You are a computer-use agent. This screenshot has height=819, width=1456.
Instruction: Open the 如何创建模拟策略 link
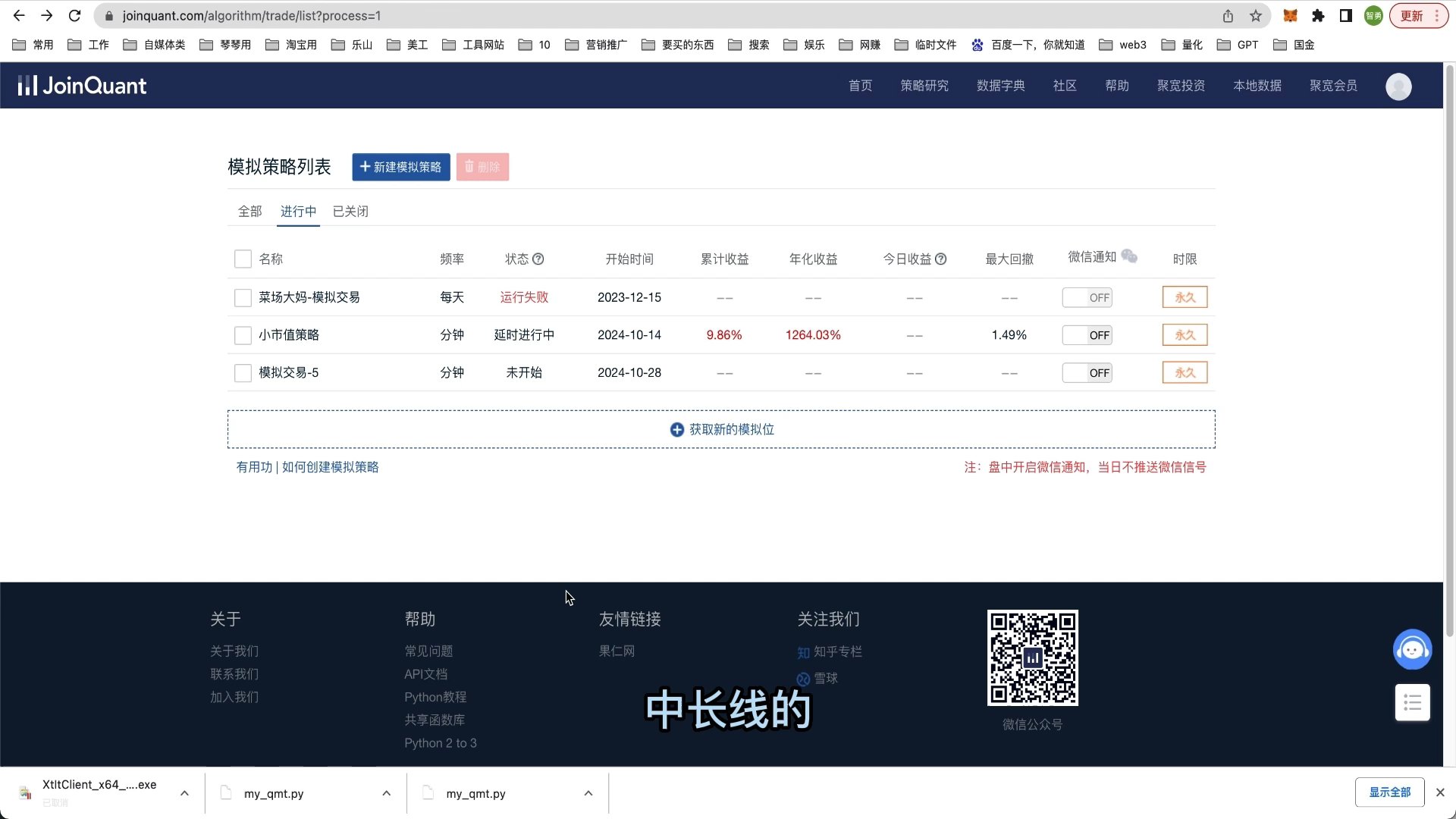tap(331, 468)
